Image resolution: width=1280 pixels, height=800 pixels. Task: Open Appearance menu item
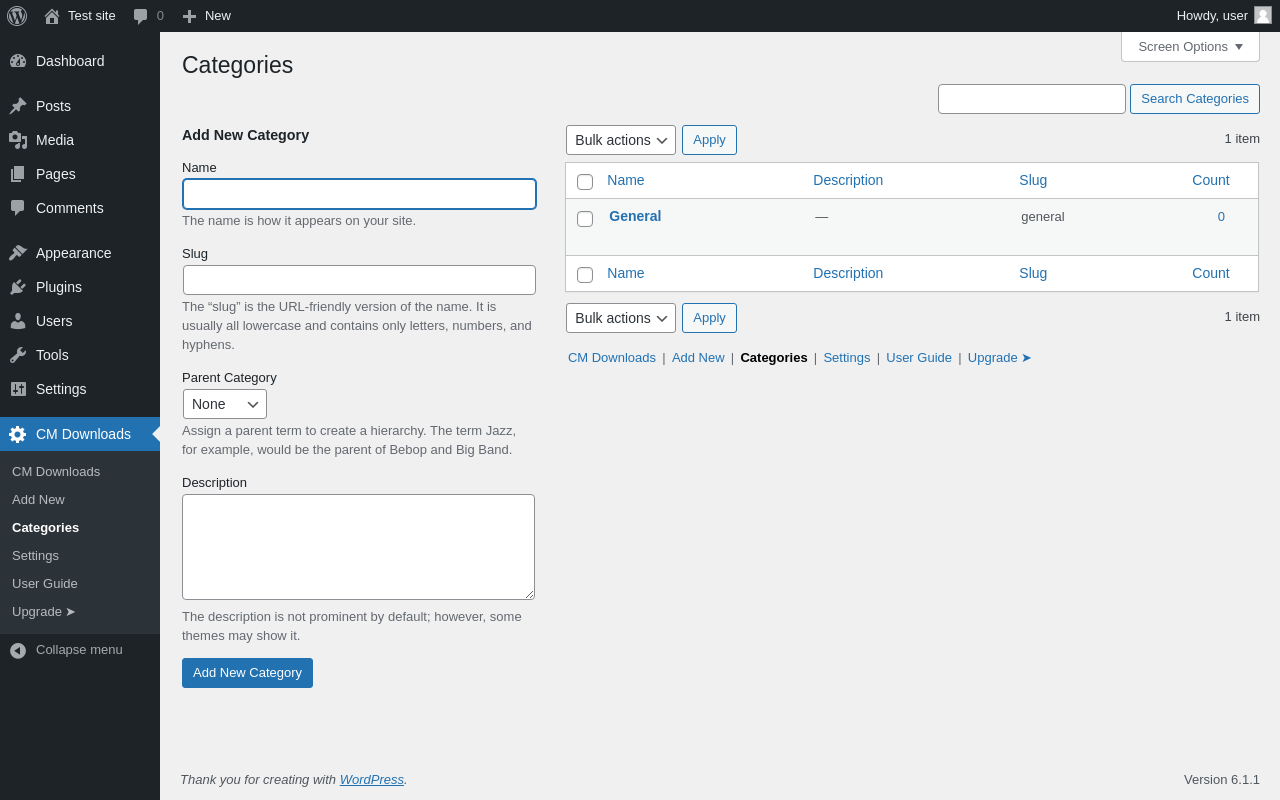pos(80,253)
